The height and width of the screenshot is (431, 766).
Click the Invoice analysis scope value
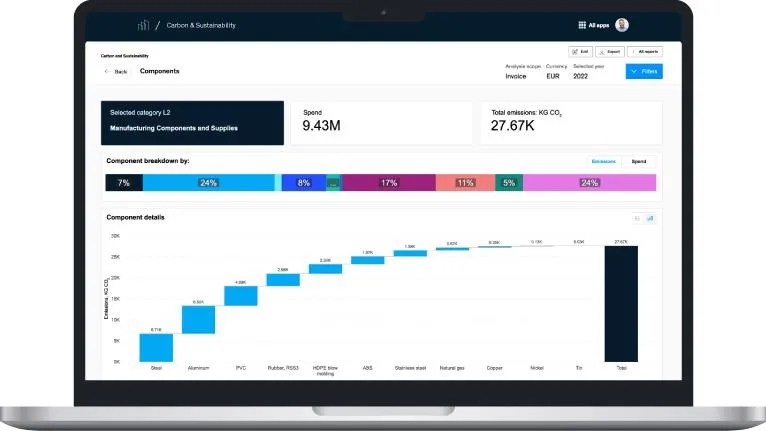pos(515,76)
